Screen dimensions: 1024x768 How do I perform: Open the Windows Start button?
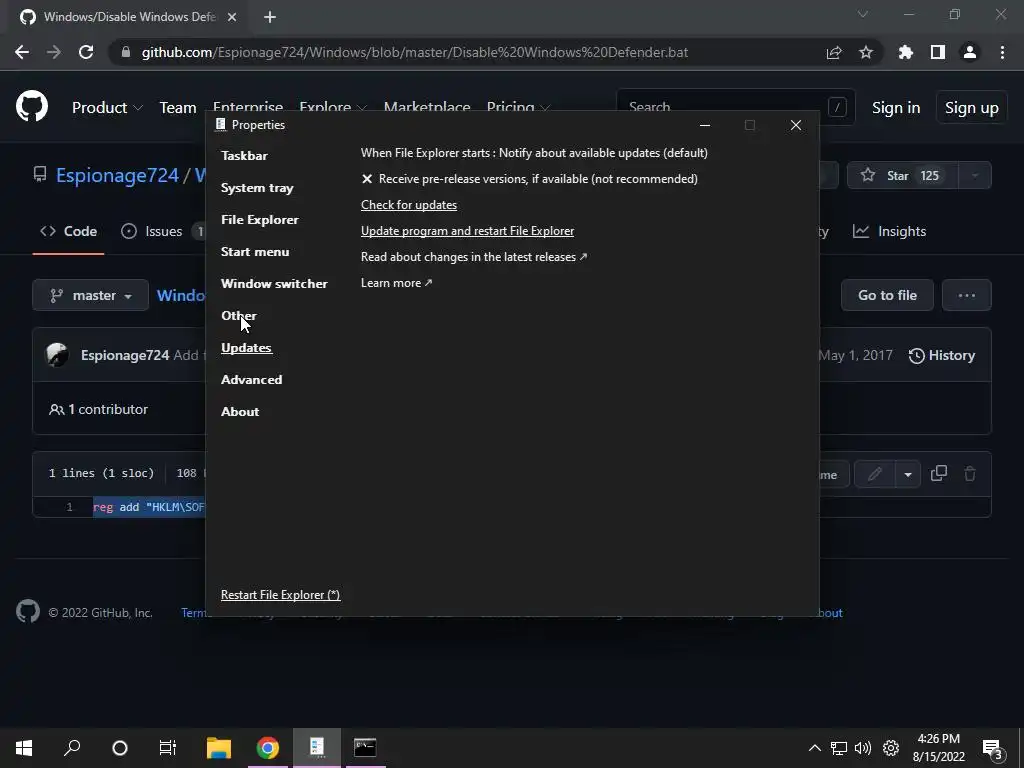[x=24, y=748]
